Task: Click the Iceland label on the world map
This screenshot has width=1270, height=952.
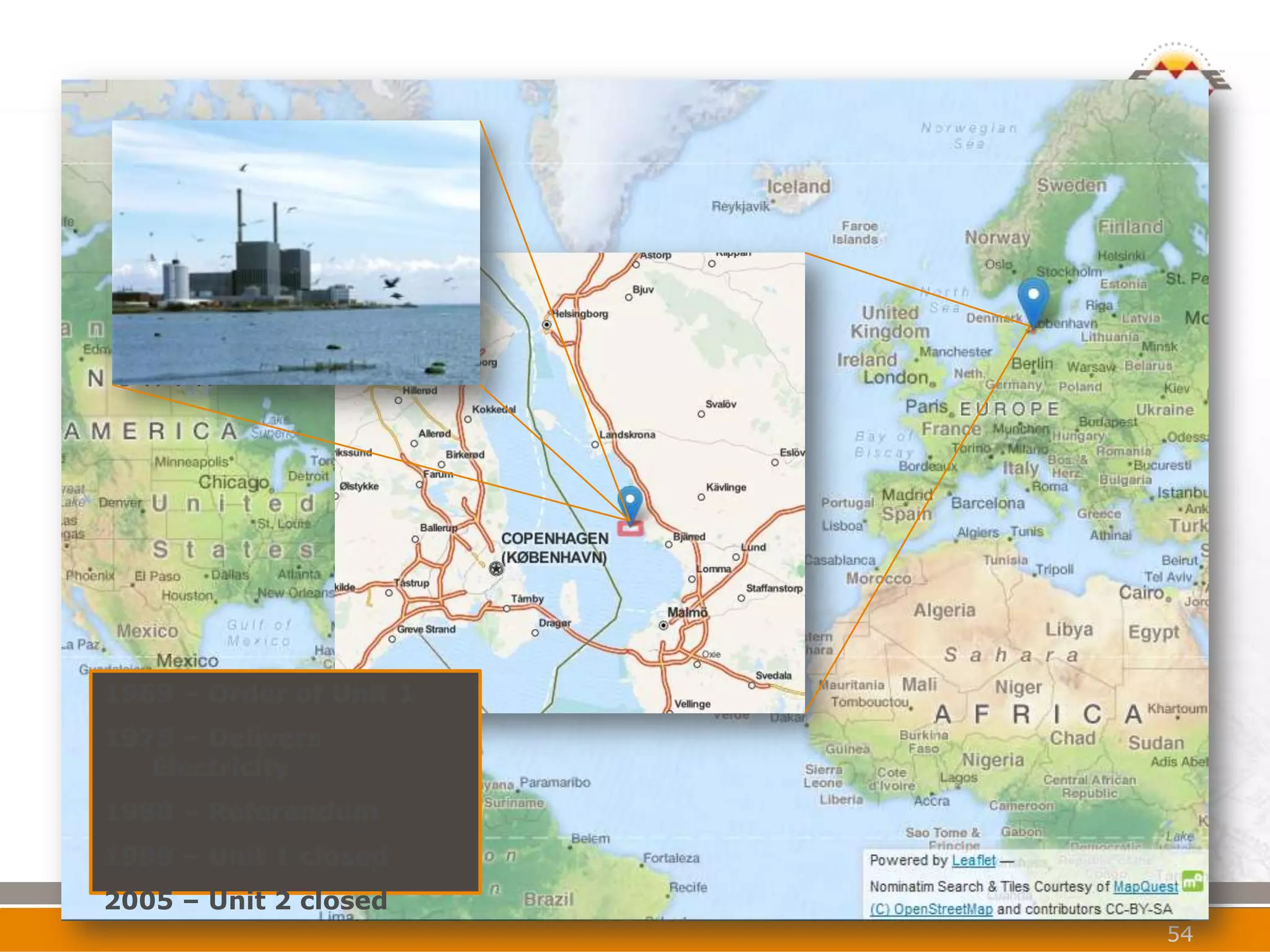Action: point(798,187)
